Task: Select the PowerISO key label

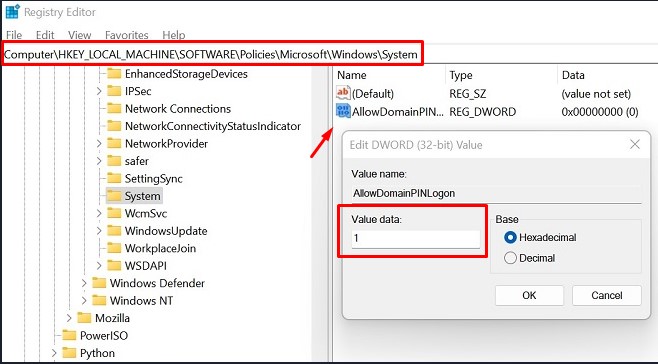Action: click(104, 335)
